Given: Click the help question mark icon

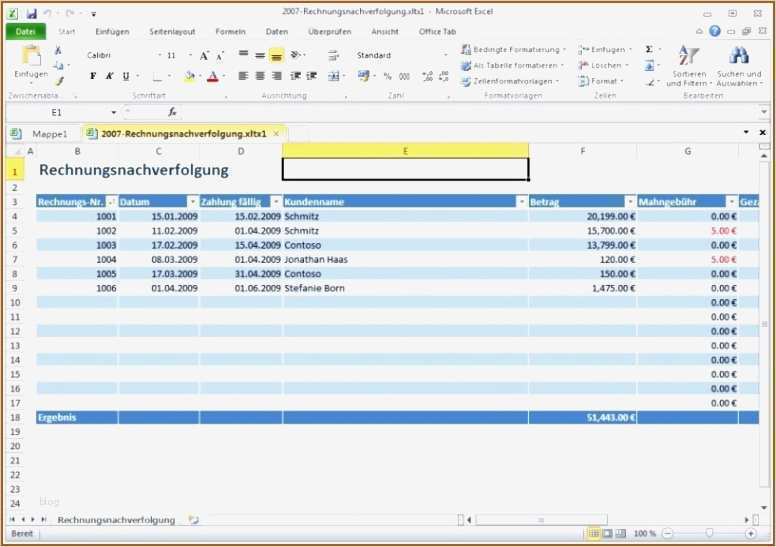Looking at the screenshot, I should click(715, 31).
